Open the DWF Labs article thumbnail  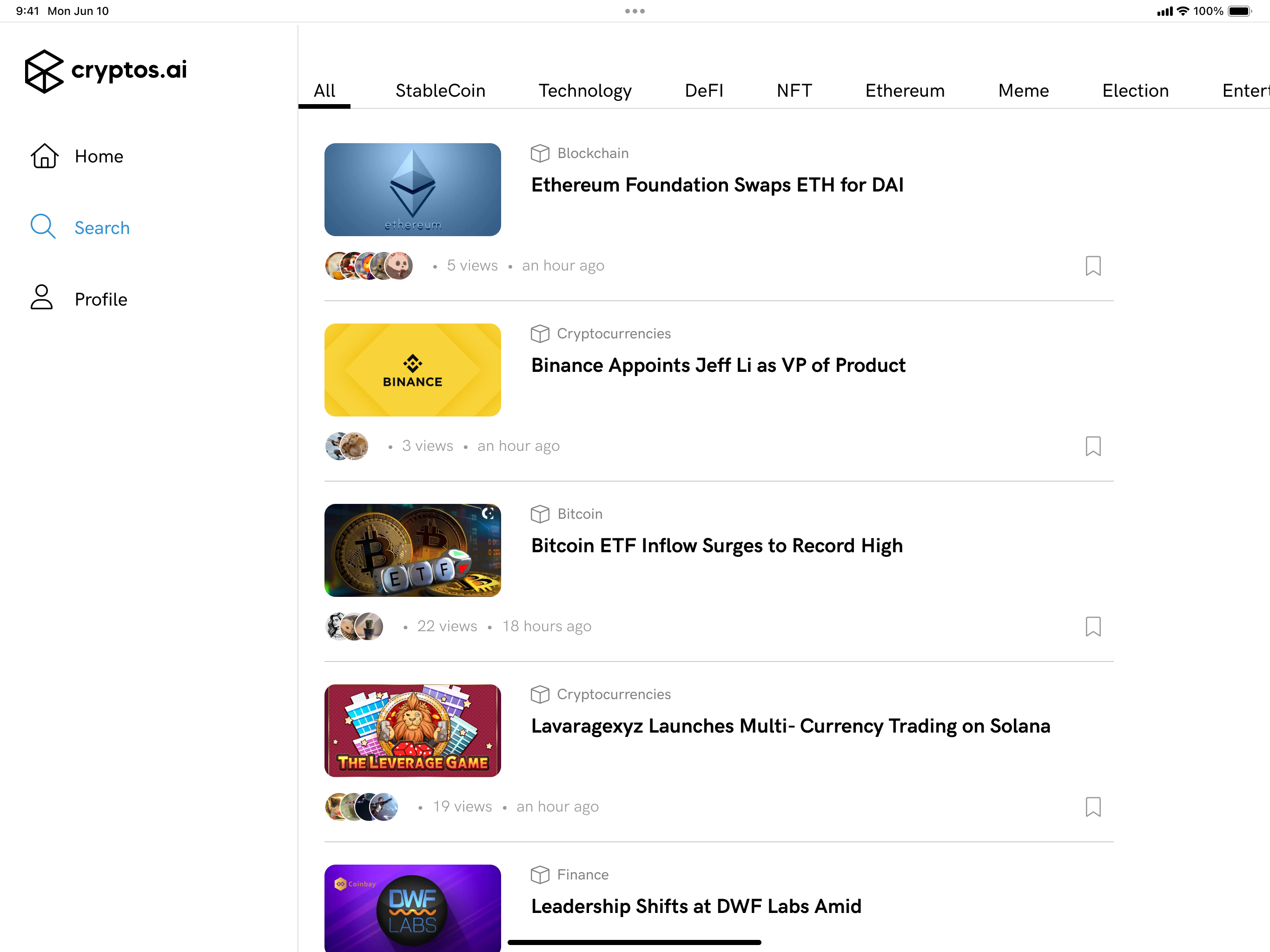(x=412, y=908)
